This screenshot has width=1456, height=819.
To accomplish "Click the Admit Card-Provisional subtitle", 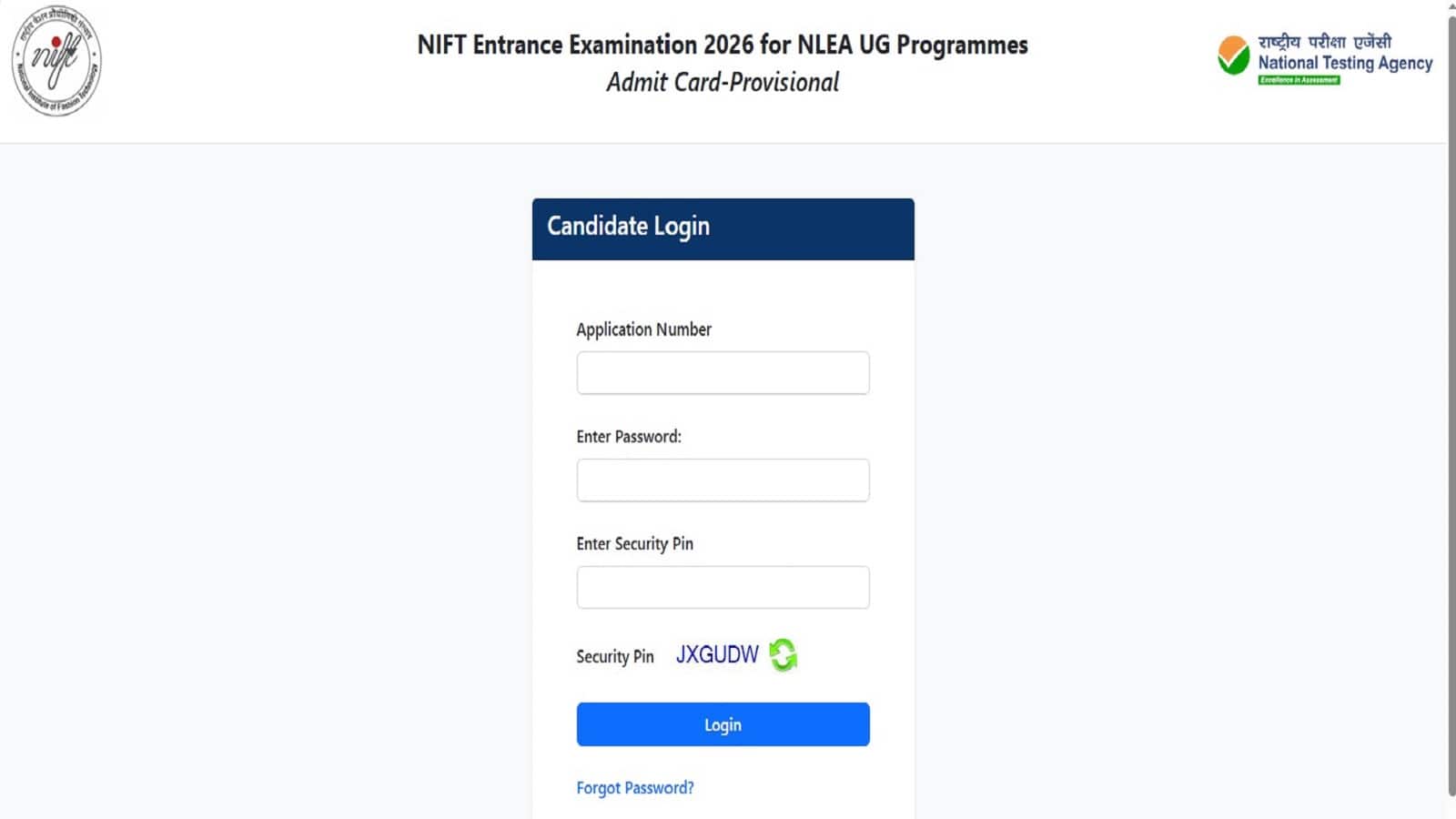I will 723,82.
